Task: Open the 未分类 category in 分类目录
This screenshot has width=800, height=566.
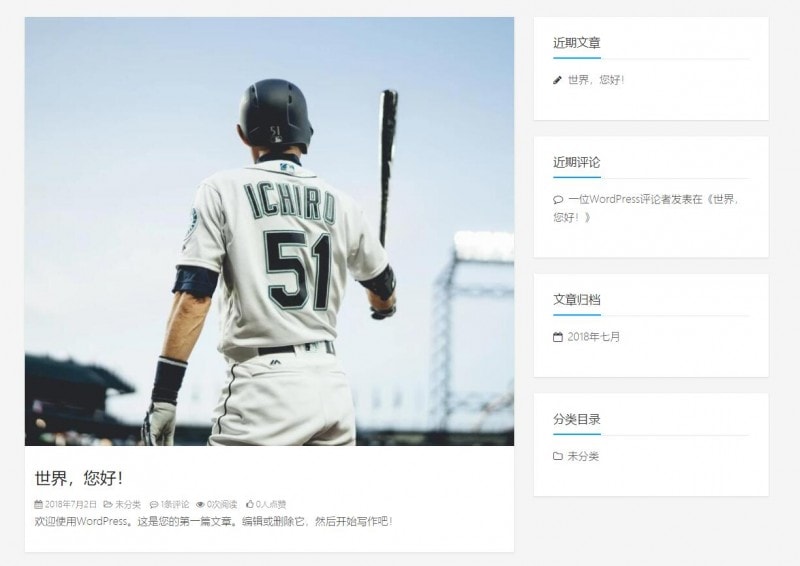Action: (x=583, y=456)
